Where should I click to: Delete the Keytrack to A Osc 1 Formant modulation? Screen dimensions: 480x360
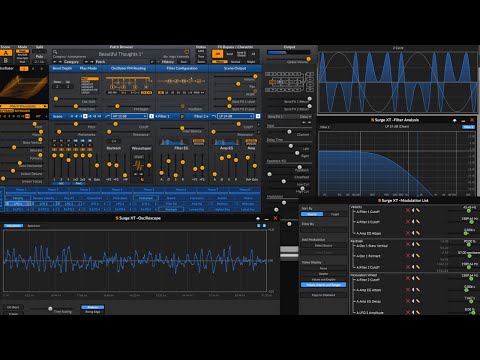tap(408, 256)
